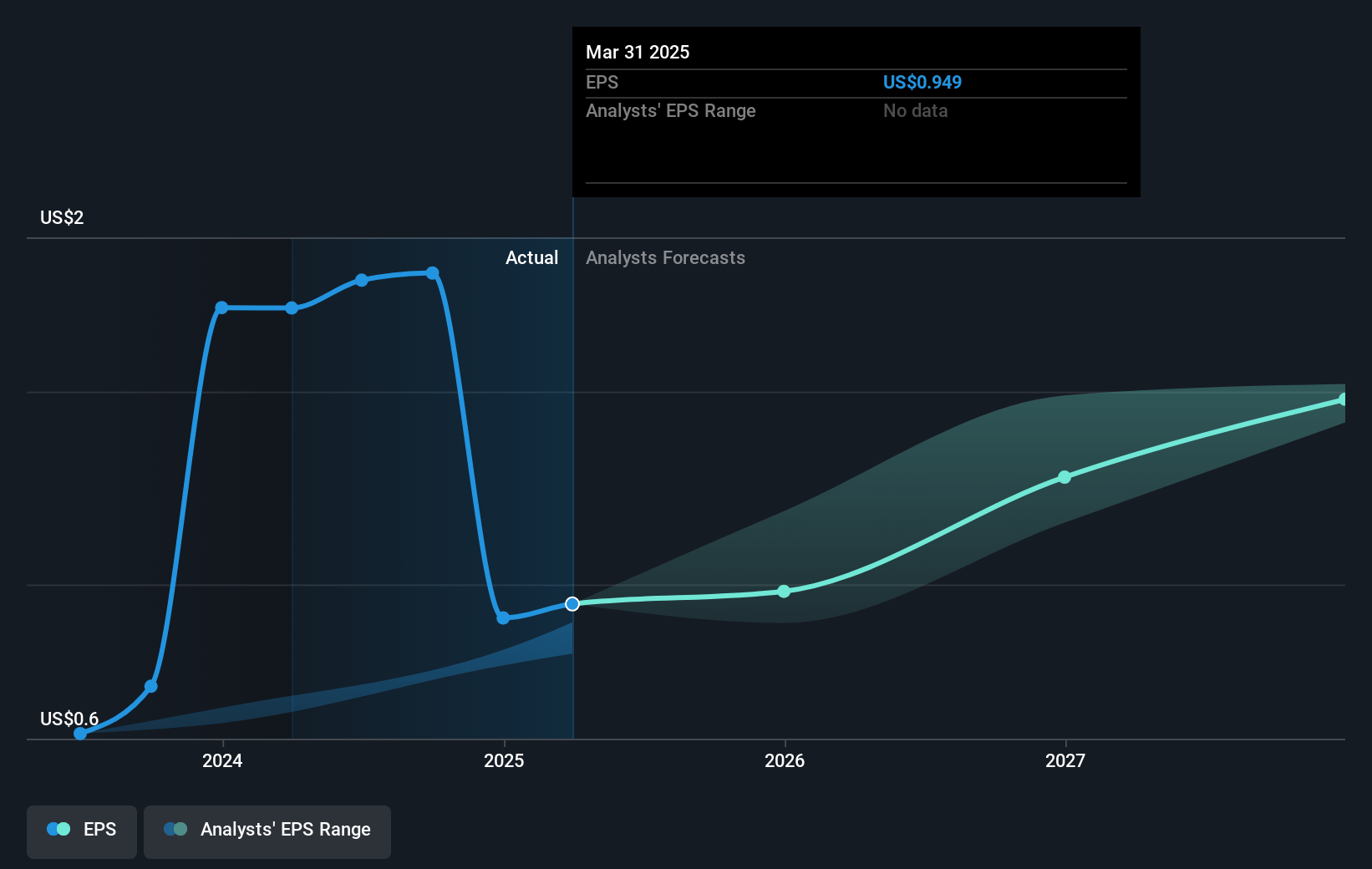Click the 2025 x-axis label
Screen dimensions: 1372x869
pos(504,760)
